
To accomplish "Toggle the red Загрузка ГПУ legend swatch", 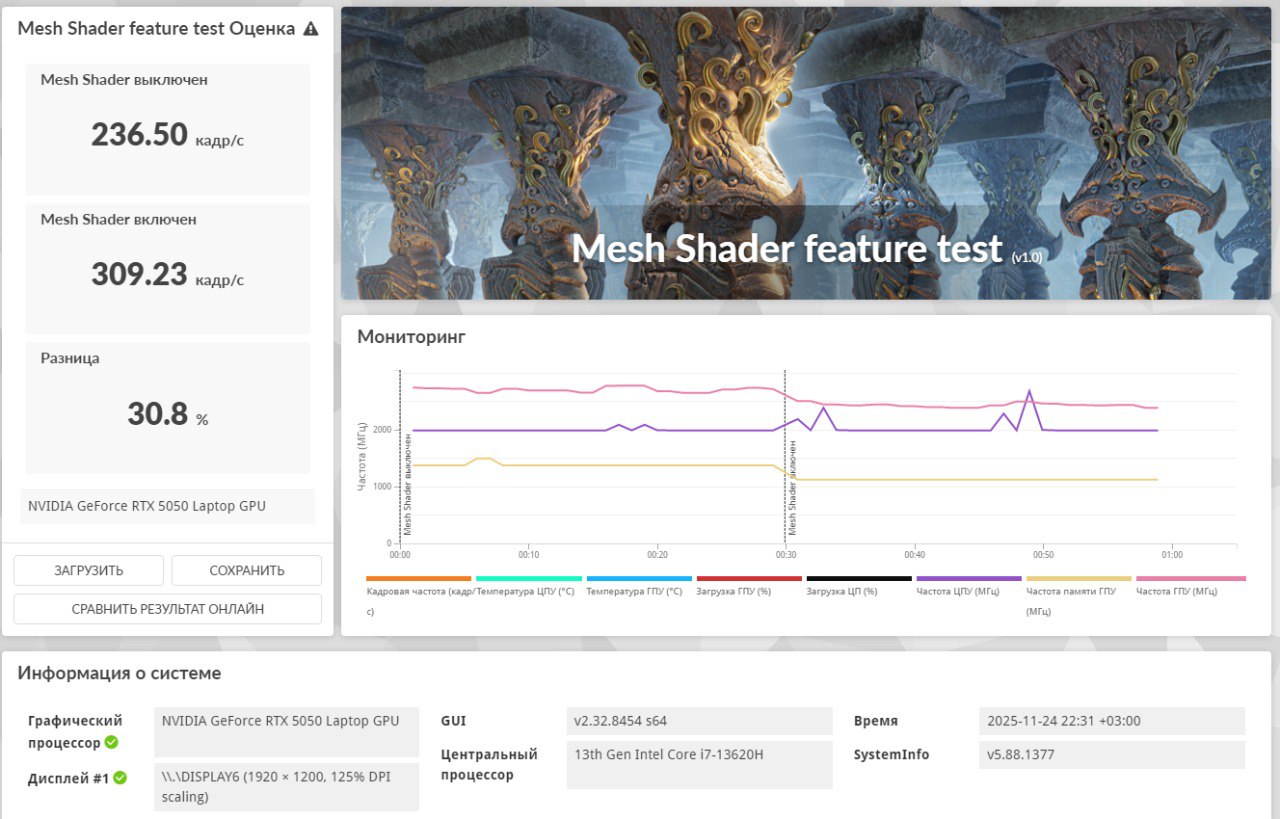I will [x=749, y=578].
